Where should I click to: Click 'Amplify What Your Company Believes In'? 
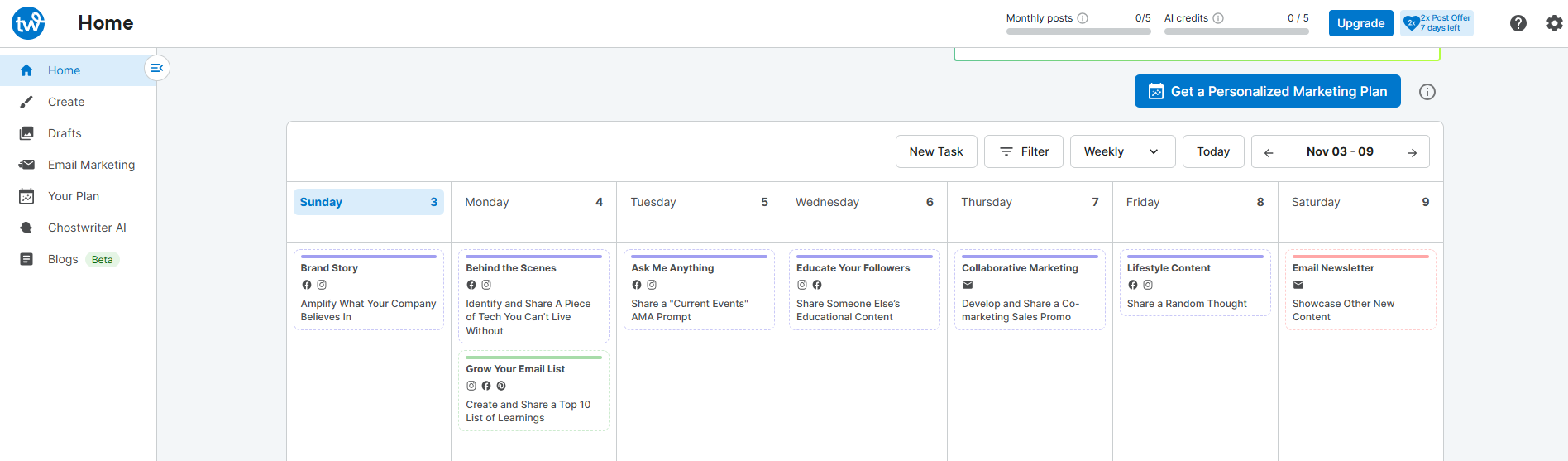[x=368, y=310]
